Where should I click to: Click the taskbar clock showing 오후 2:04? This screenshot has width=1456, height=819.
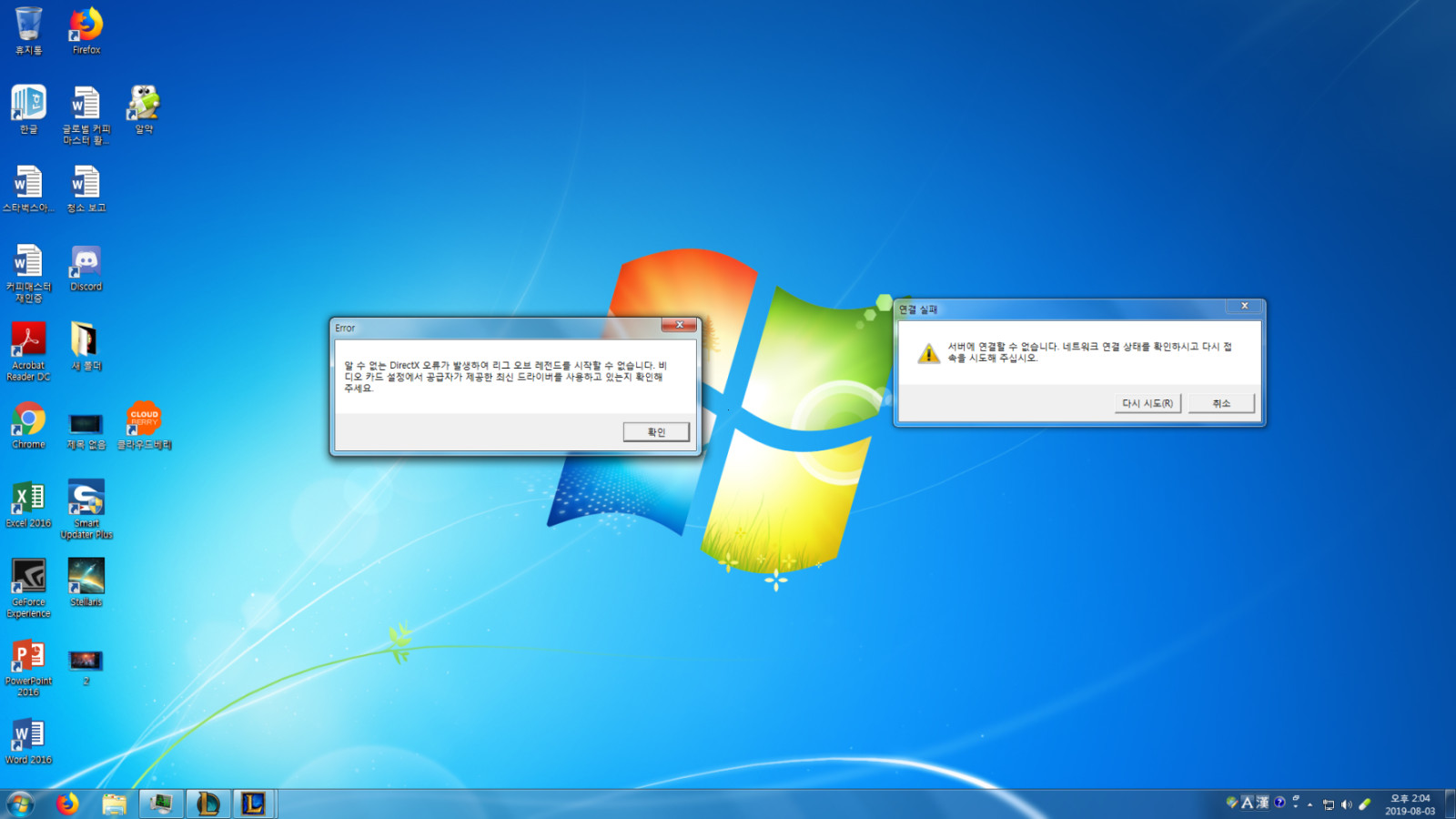click(x=1409, y=804)
